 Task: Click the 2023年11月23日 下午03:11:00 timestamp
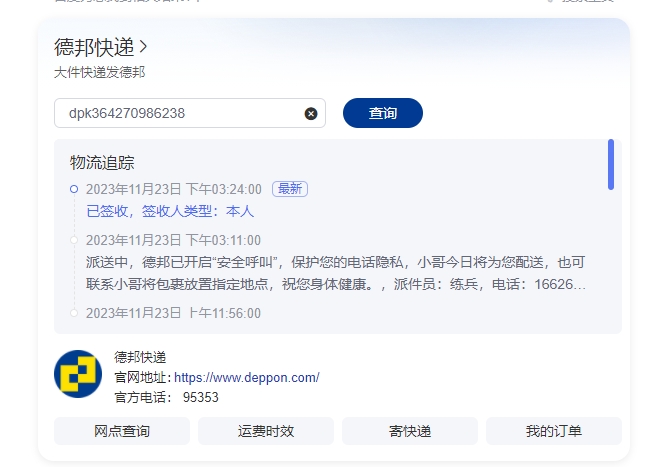[173, 240]
